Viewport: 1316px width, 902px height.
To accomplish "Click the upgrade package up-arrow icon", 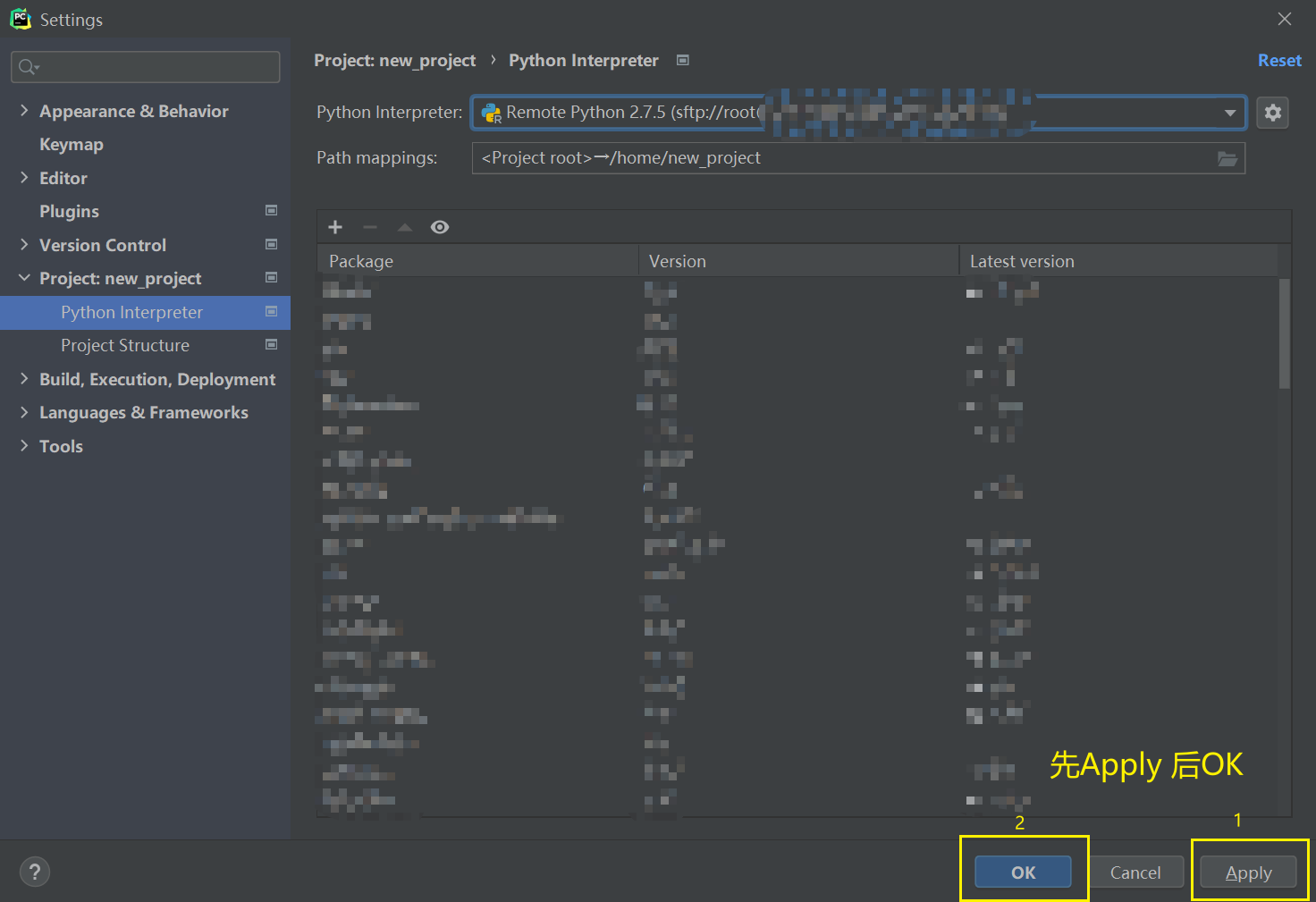I will pos(404,227).
